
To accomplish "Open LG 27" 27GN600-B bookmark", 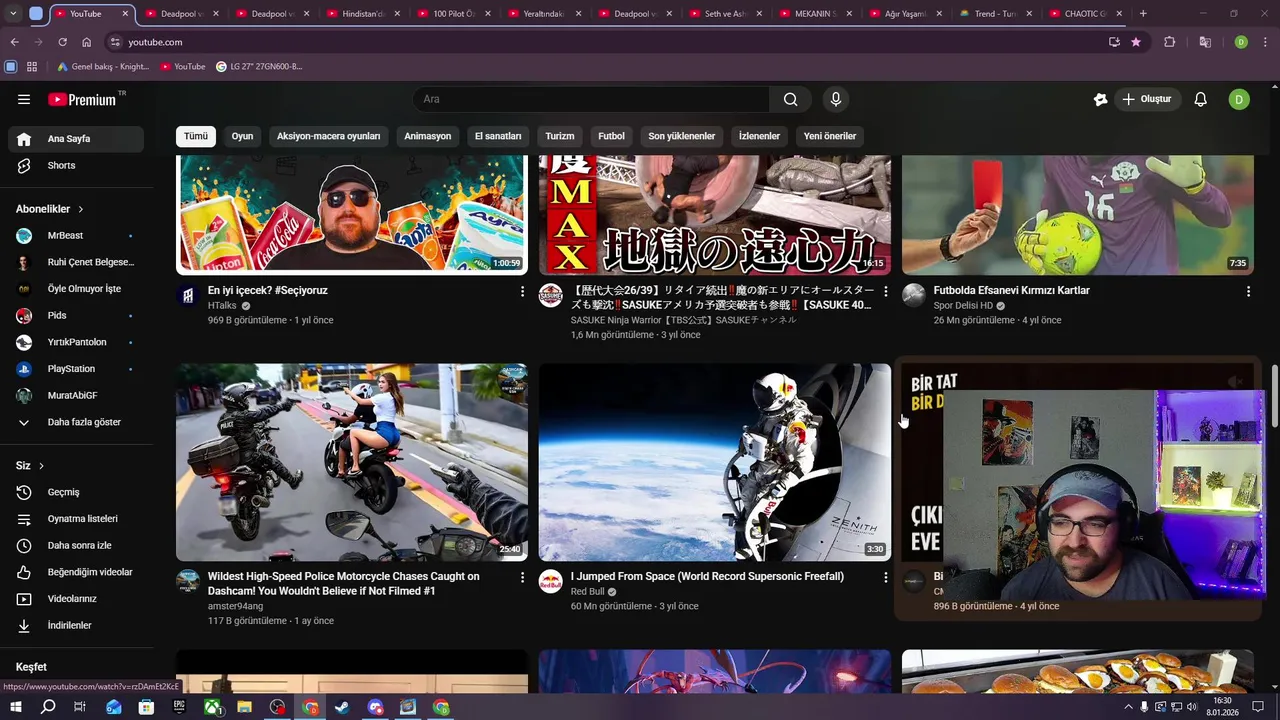I will click(259, 66).
